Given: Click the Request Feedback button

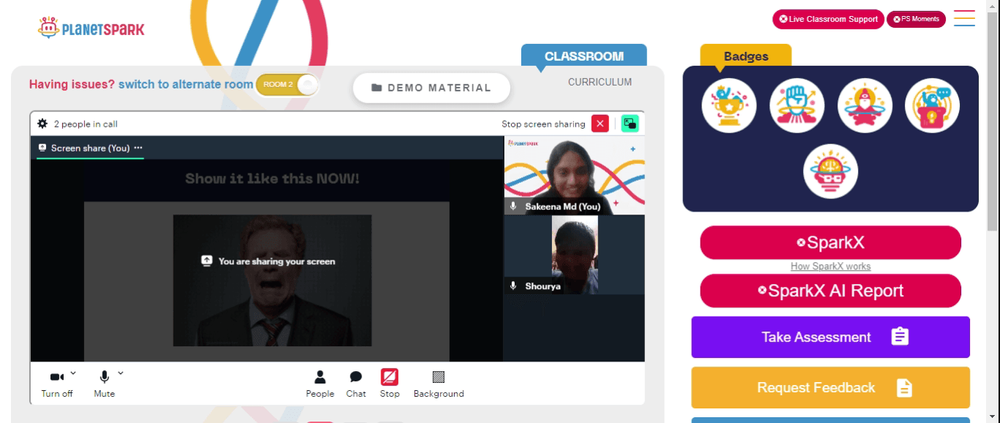Looking at the screenshot, I should (830, 387).
